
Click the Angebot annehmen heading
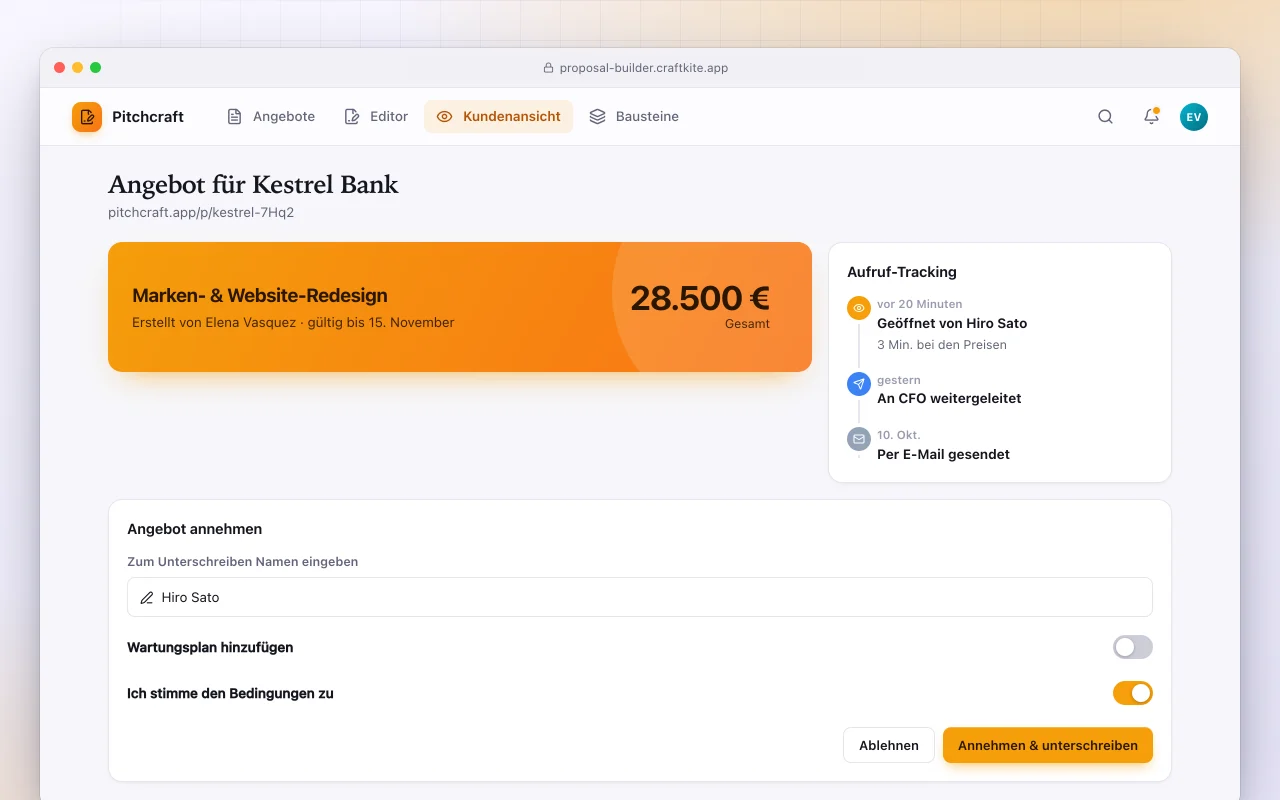coord(195,529)
